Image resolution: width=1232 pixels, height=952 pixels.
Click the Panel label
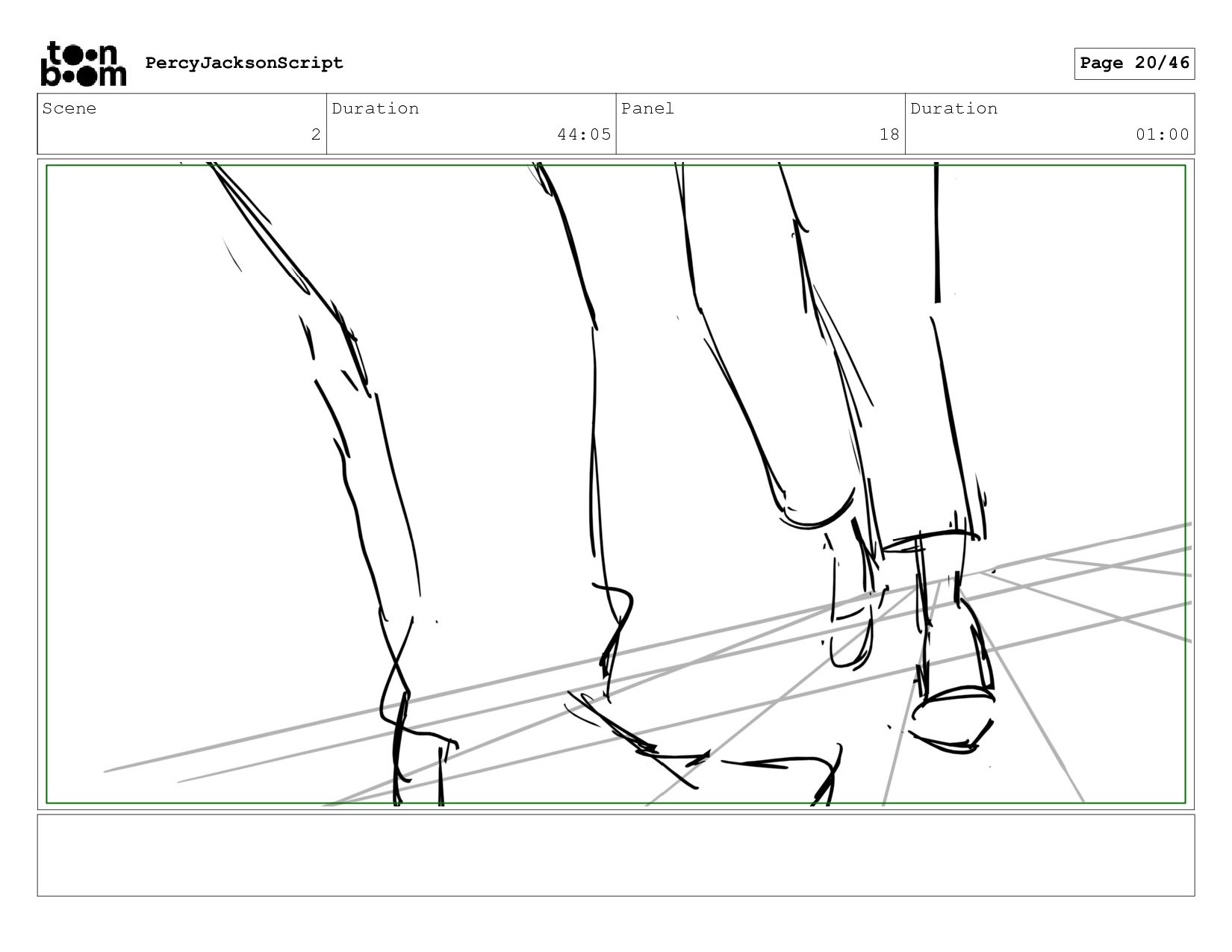click(647, 108)
